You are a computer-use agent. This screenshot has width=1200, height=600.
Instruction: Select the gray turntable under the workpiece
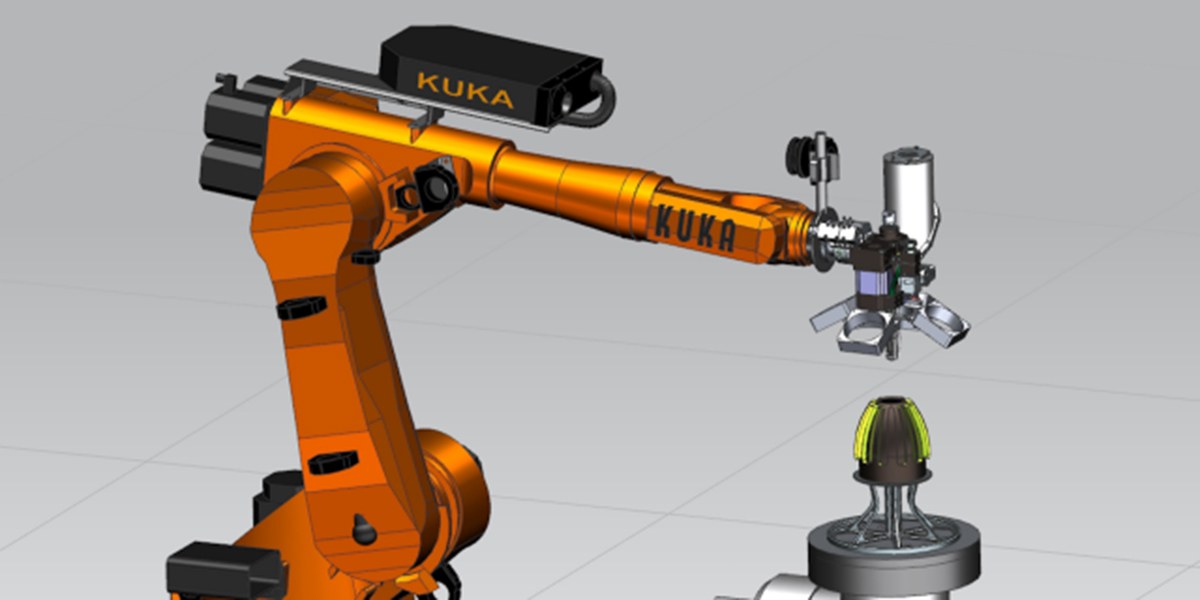[x=893, y=554]
